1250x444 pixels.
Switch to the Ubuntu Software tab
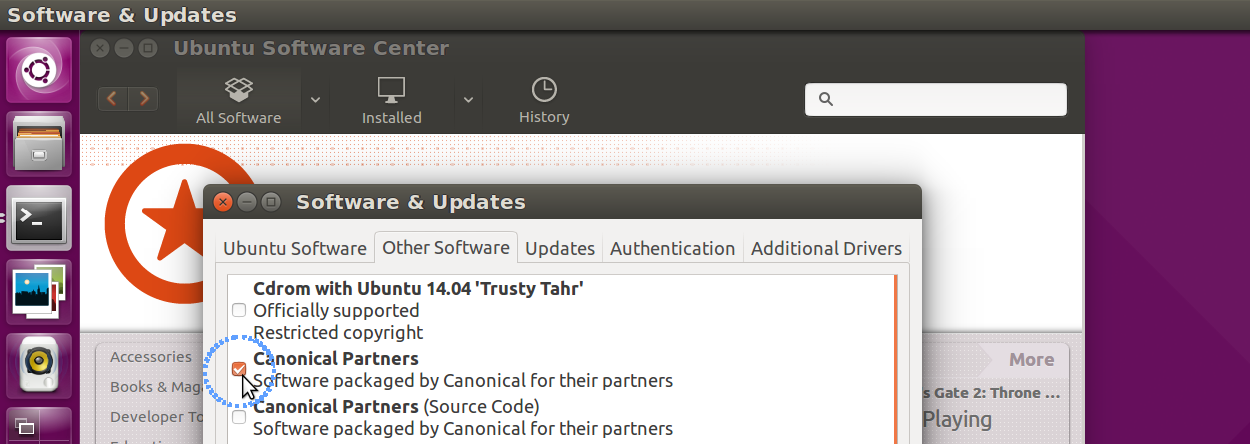click(295, 248)
